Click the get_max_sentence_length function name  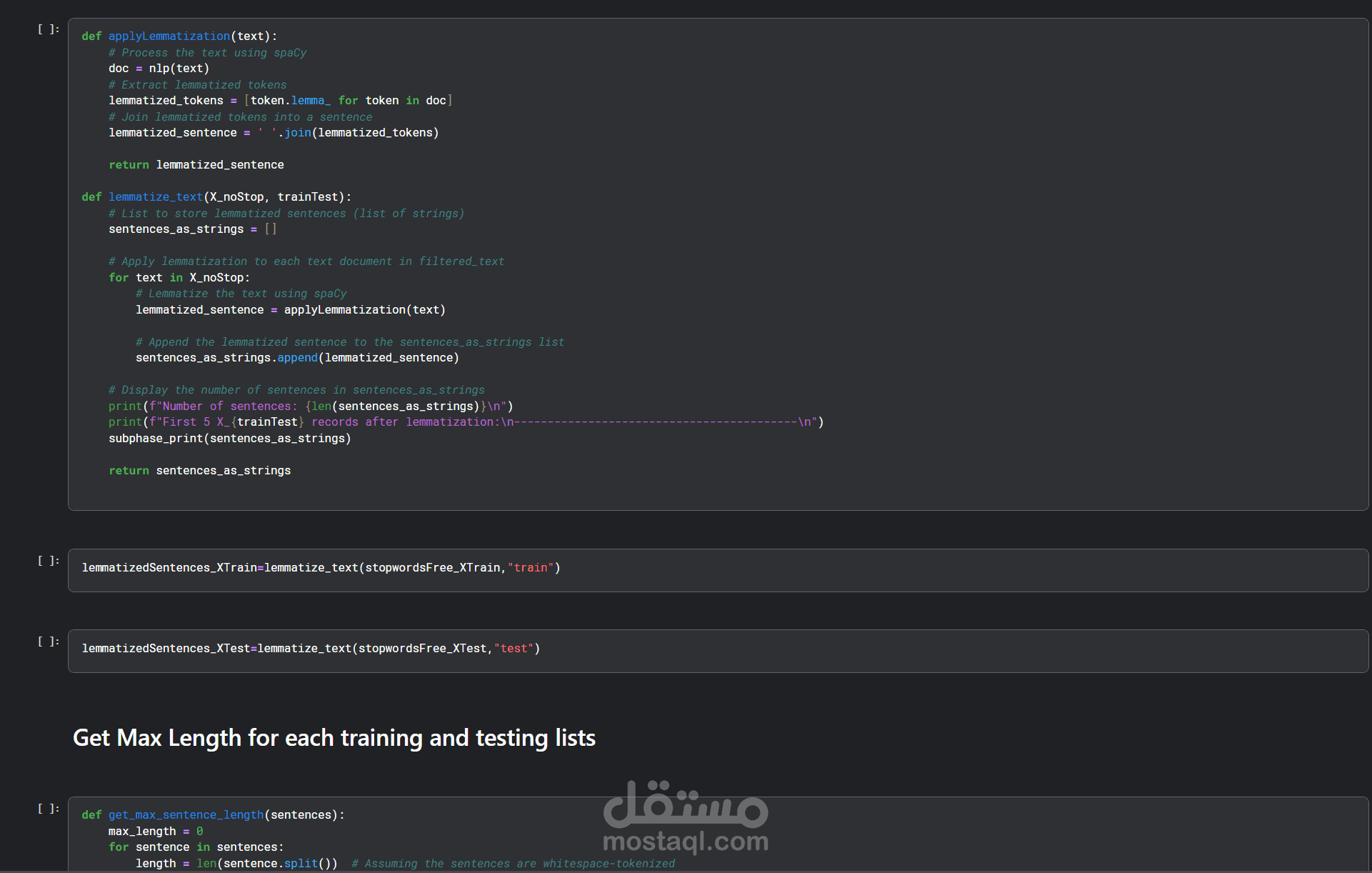coord(186,815)
